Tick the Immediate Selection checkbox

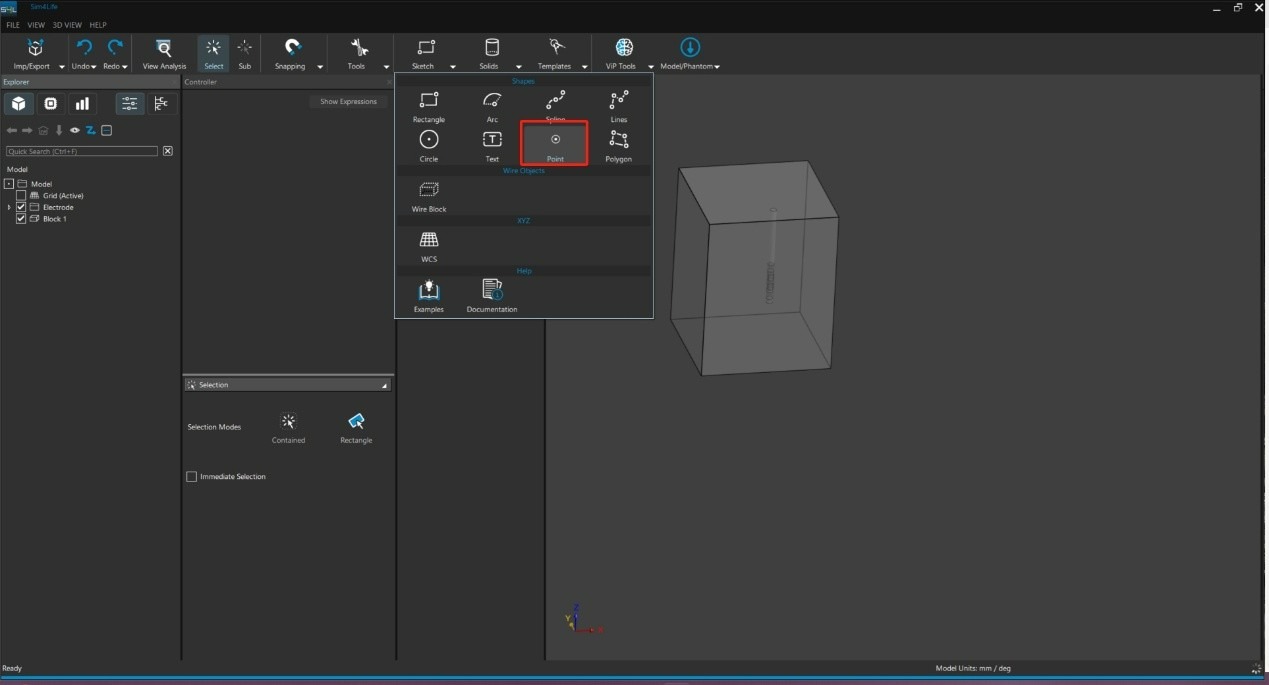[192, 477]
